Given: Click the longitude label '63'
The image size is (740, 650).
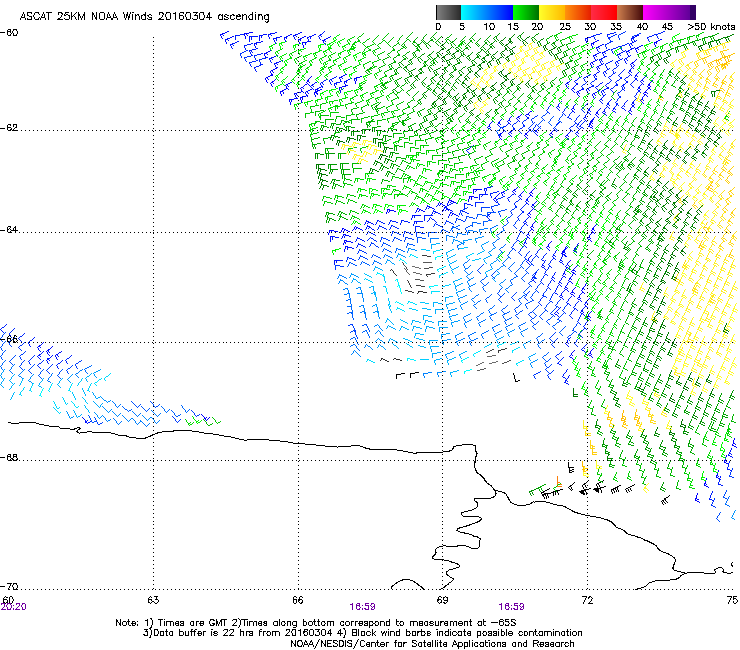Looking at the screenshot, I should [x=153, y=600].
